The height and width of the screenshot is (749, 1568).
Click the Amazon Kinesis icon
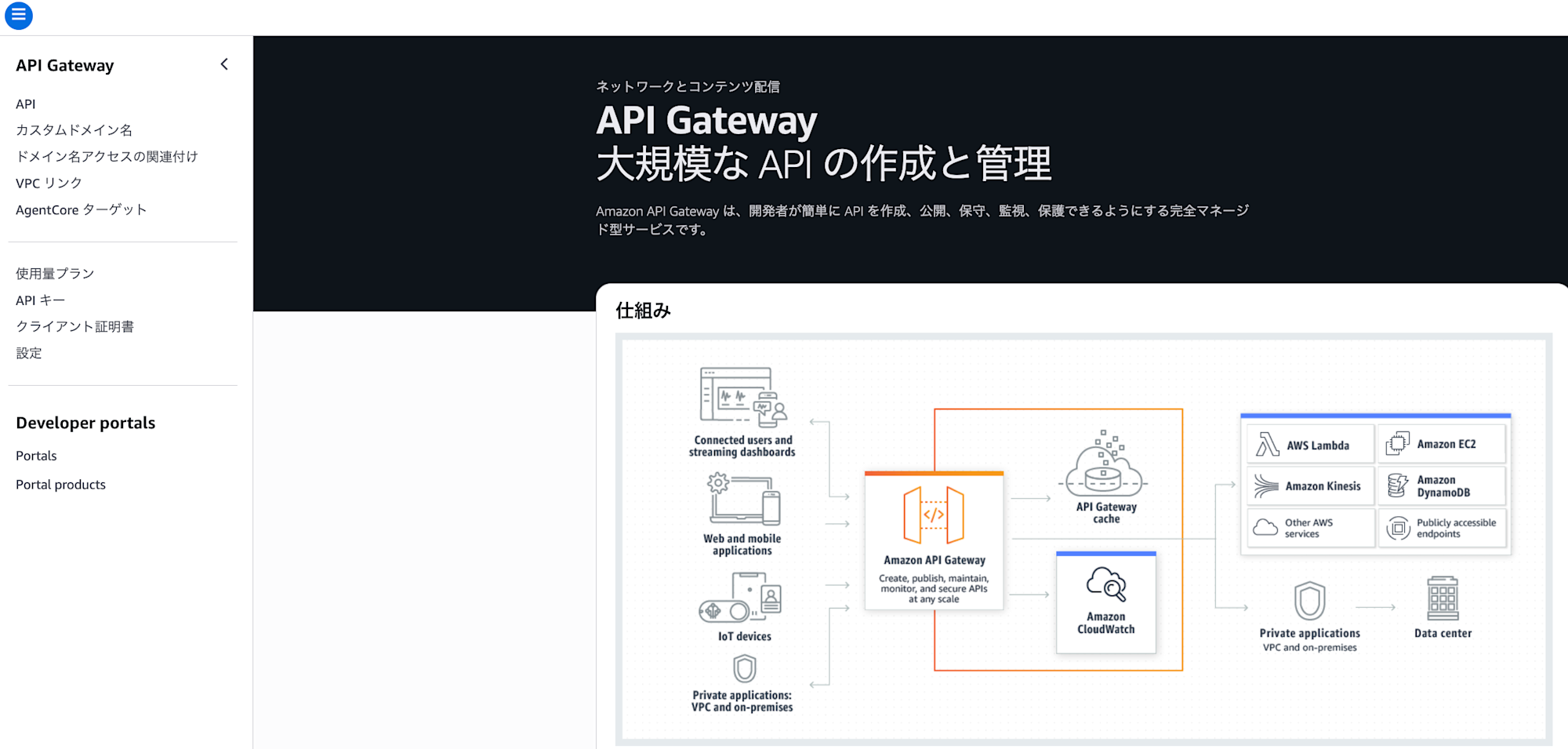pyautogui.click(x=1266, y=486)
